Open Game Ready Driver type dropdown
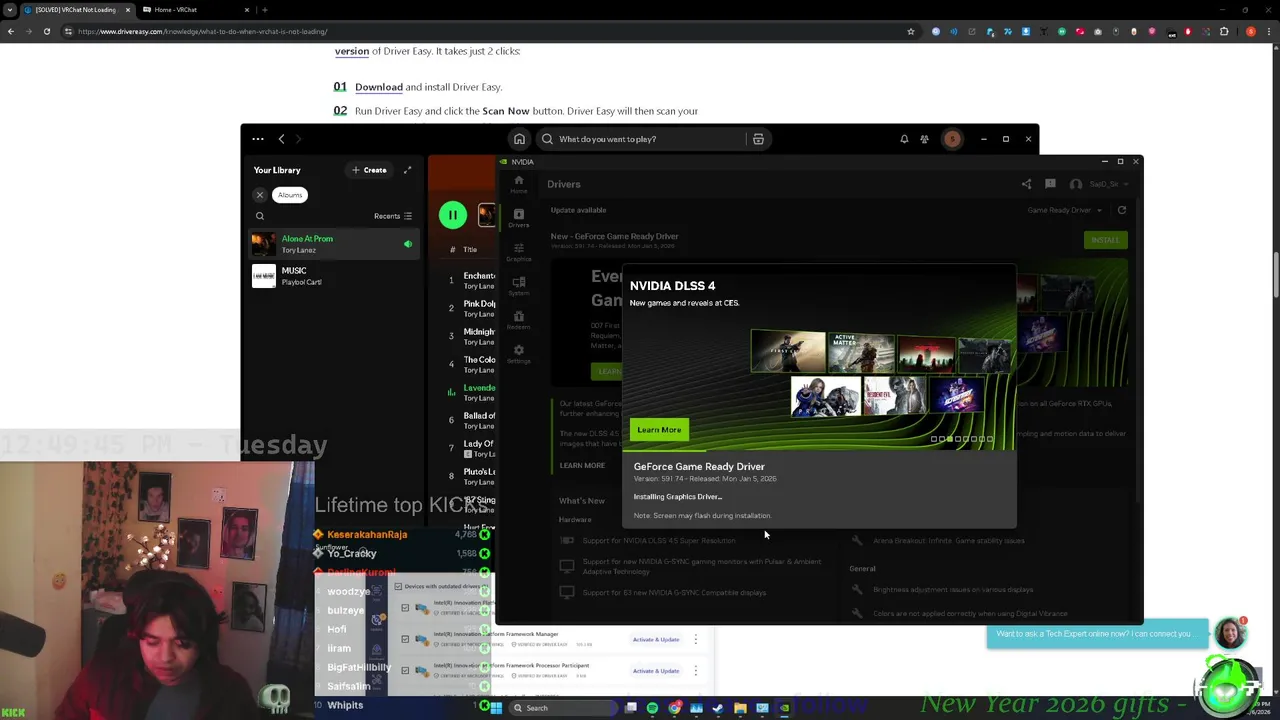This screenshot has width=1280, height=720. click(x=1064, y=210)
